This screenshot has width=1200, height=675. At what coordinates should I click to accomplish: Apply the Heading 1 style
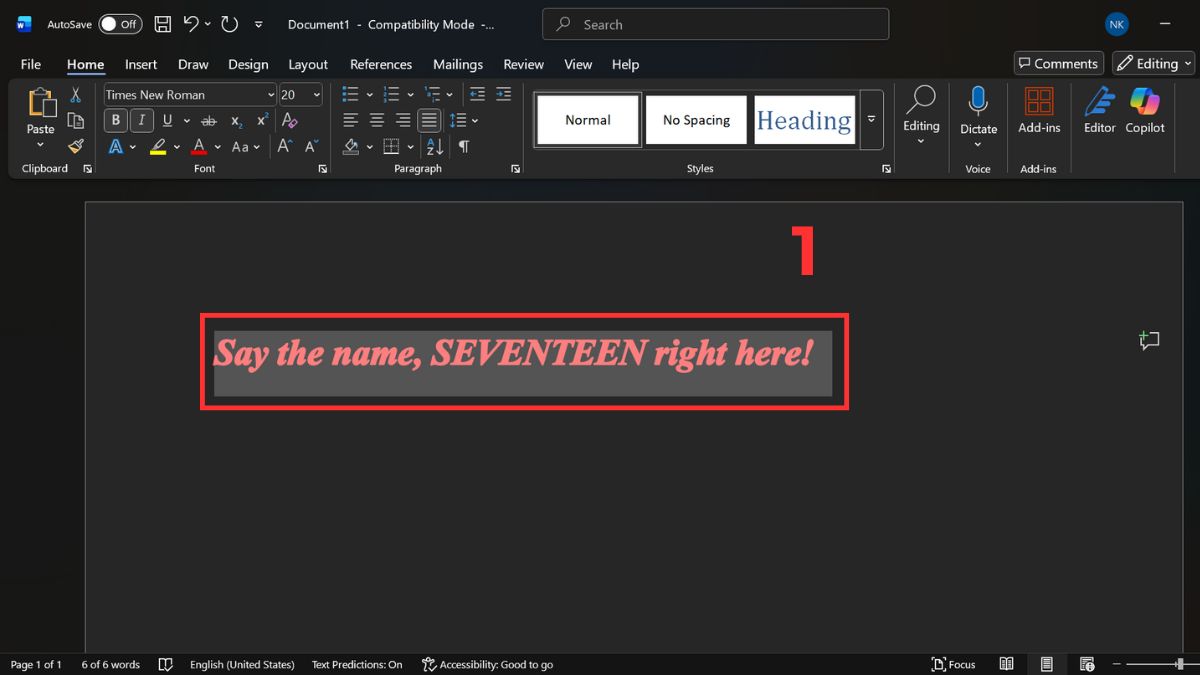(804, 119)
